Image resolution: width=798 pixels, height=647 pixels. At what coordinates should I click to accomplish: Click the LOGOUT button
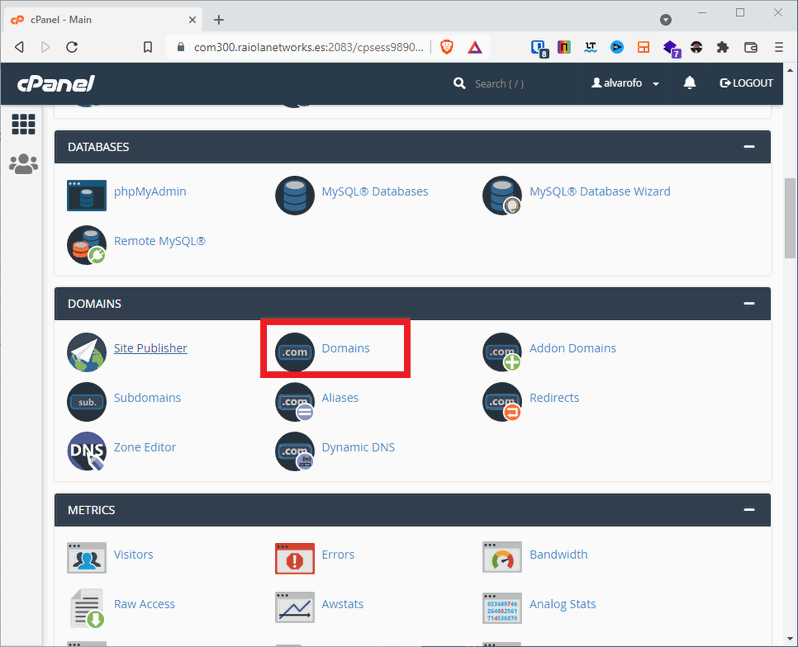pyautogui.click(x=746, y=83)
